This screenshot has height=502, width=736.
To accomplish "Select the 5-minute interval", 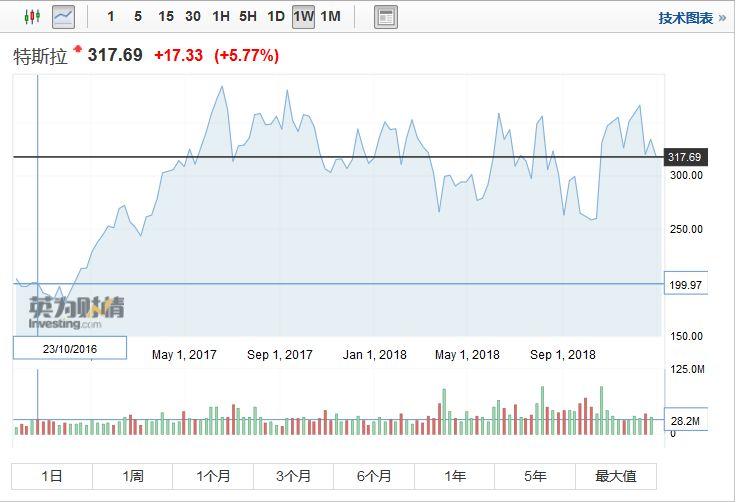I will (x=137, y=17).
